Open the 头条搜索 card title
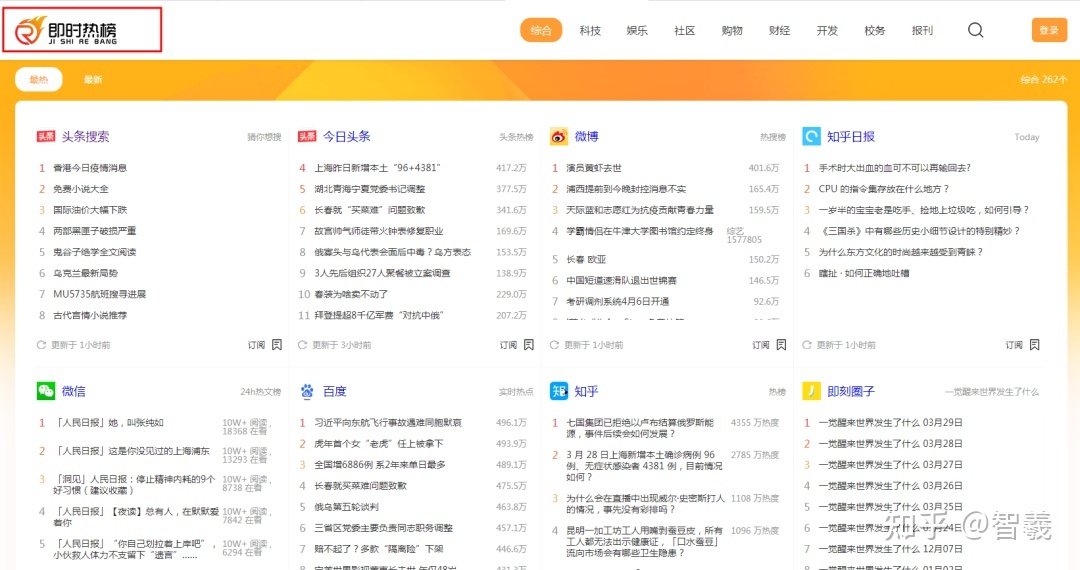 [x=85, y=136]
